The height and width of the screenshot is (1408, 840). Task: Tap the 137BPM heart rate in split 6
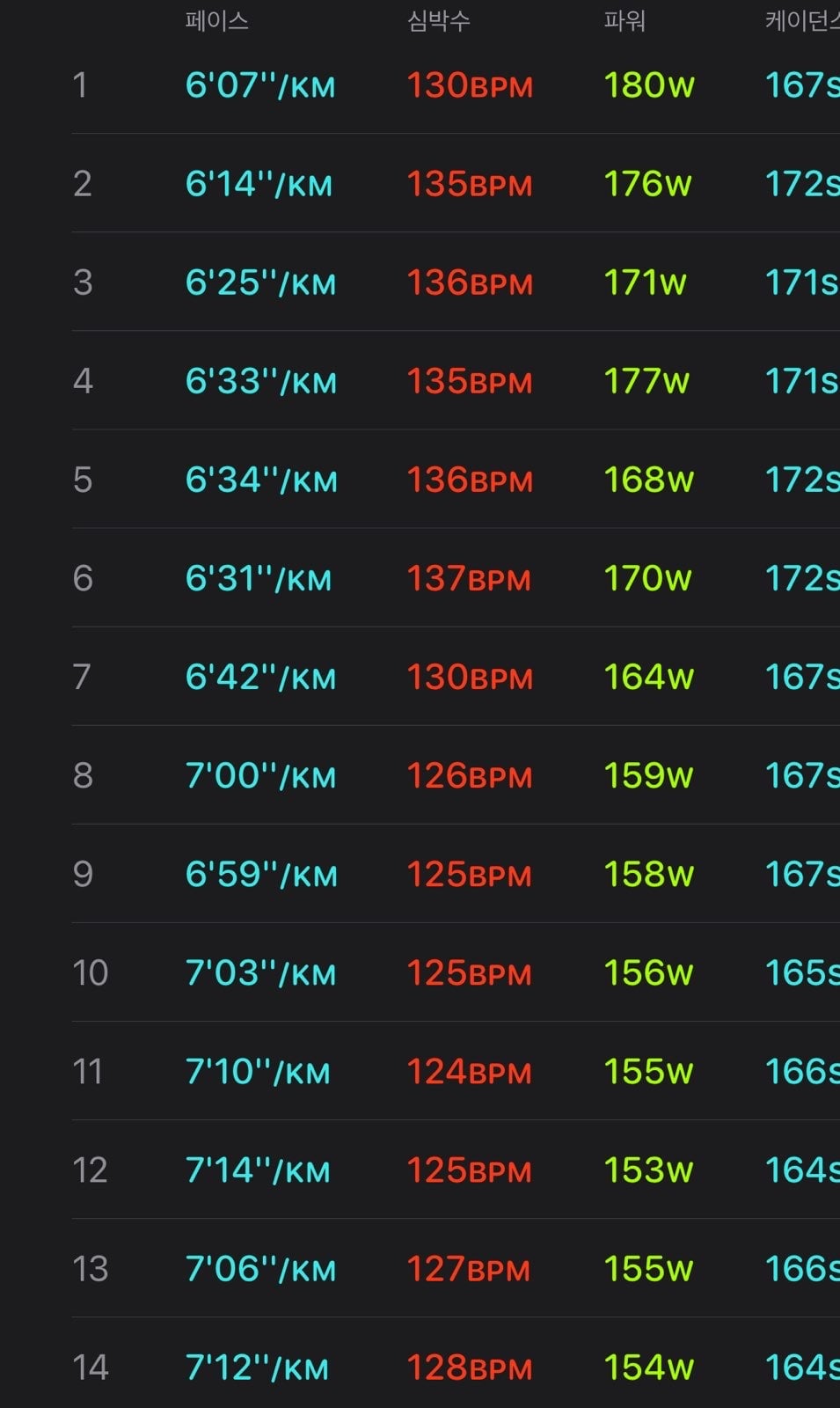click(x=469, y=578)
